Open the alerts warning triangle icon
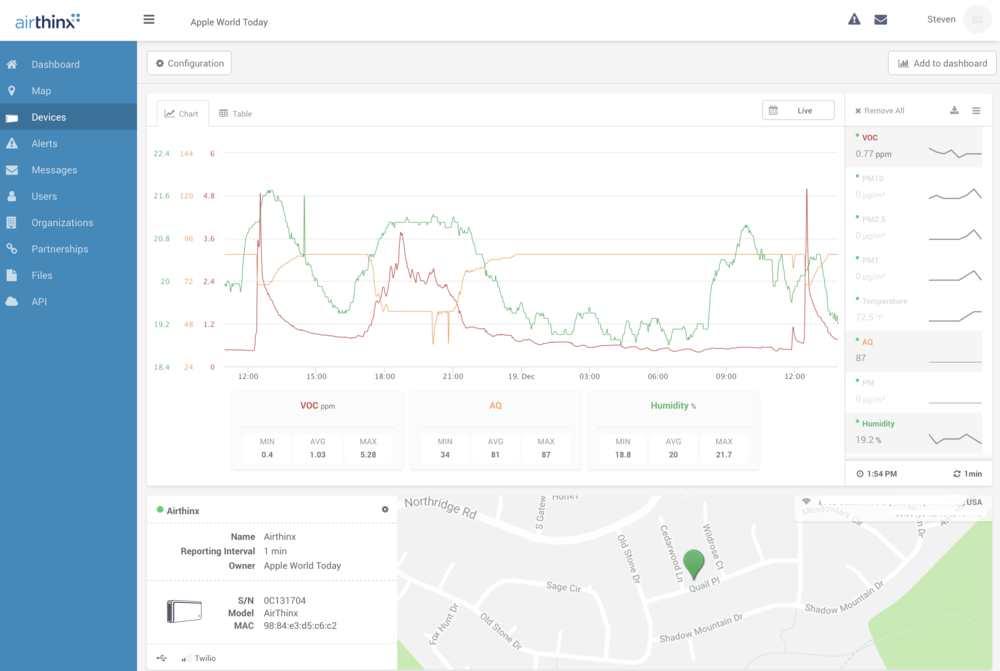Viewport: 1000px width, 671px height. 854,20
